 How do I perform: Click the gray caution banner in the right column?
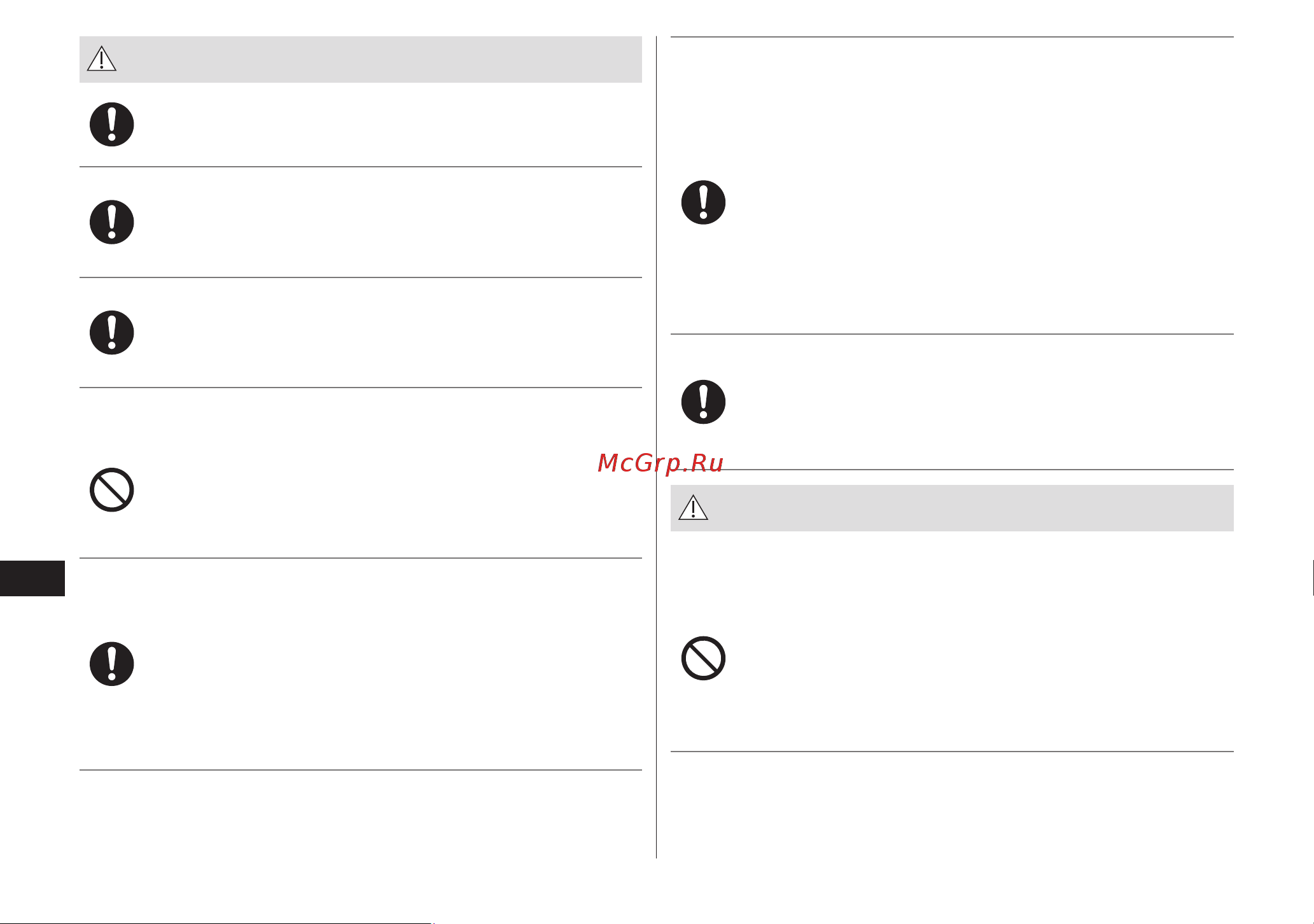(952, 508)
